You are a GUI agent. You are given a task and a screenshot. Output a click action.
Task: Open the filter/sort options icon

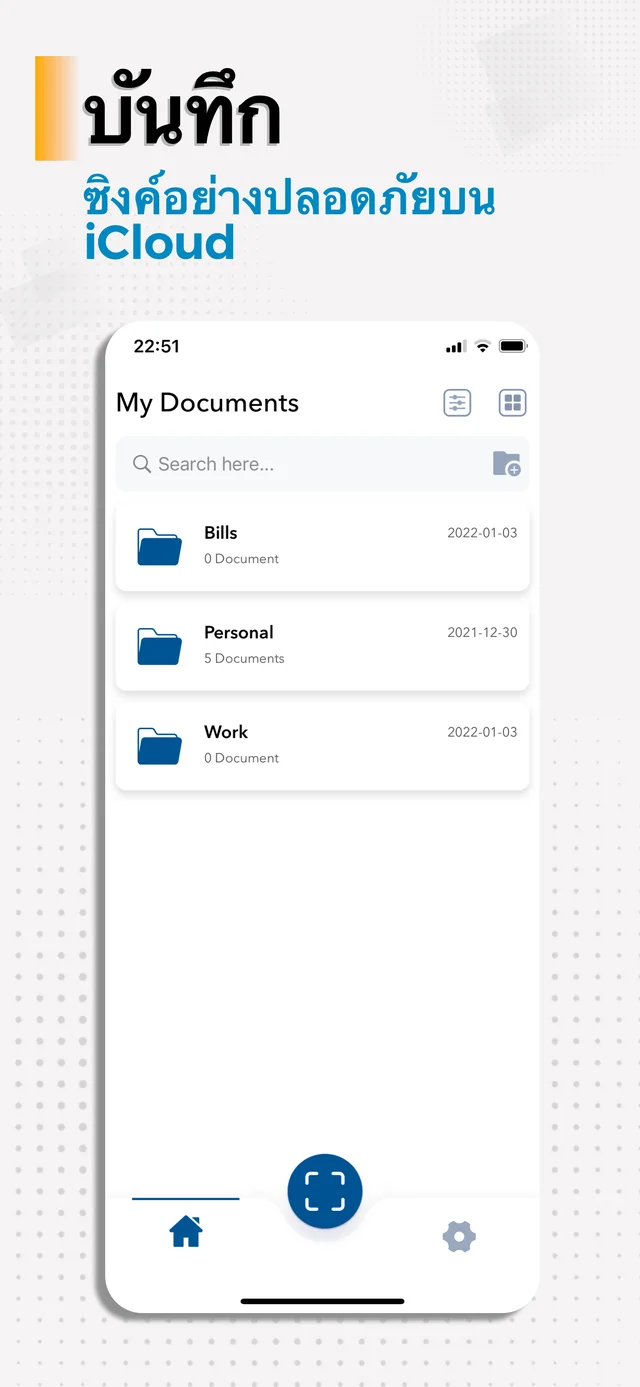[457, 403]
